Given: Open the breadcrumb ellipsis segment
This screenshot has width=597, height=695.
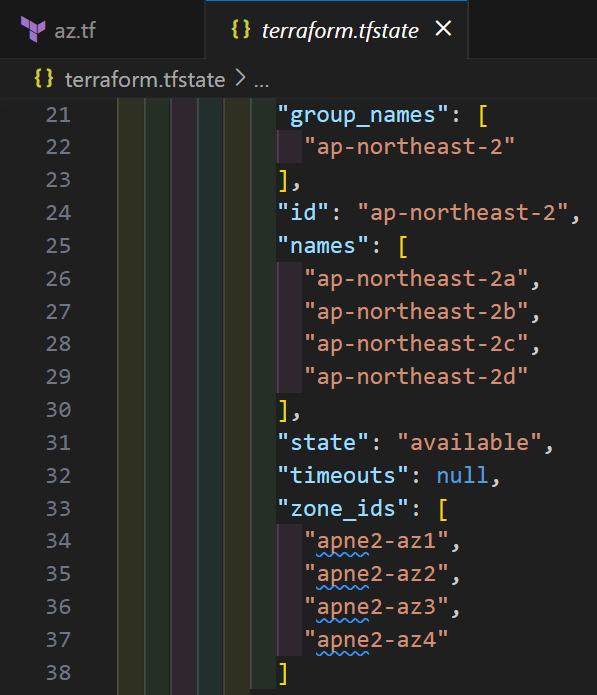Looking at the screenshot, I should [x=261, y=81].
